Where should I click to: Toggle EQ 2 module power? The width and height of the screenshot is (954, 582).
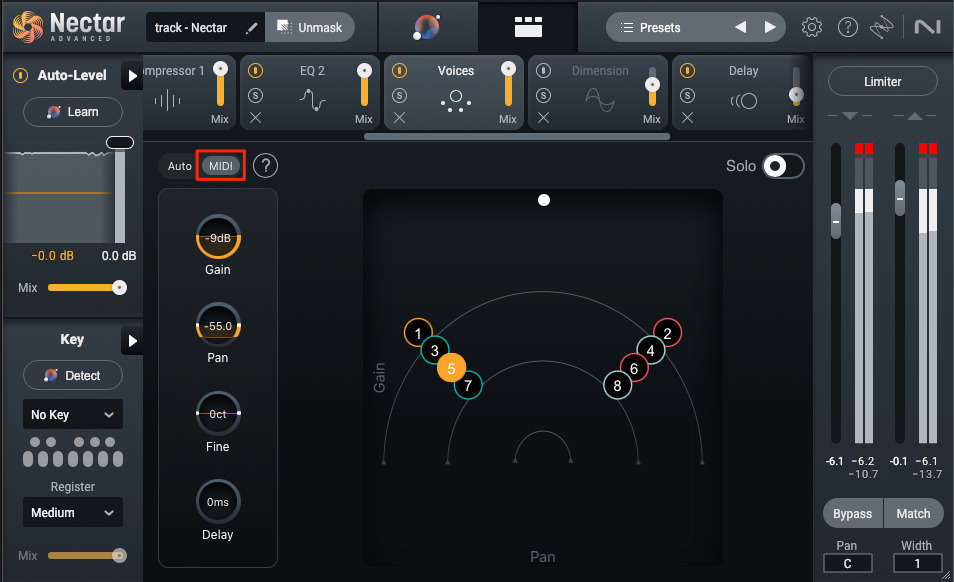coord(256,71)
